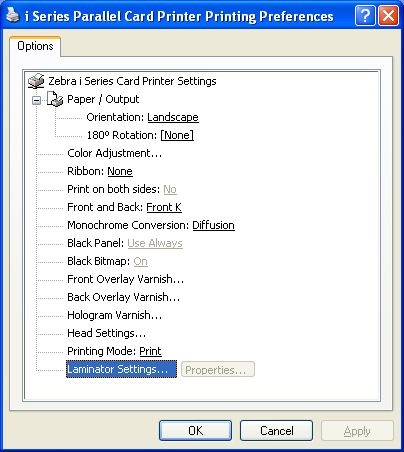This screenshot has width=404, height=452.
Task: Select the Laminator Settings... item
Action: (121, 369)
